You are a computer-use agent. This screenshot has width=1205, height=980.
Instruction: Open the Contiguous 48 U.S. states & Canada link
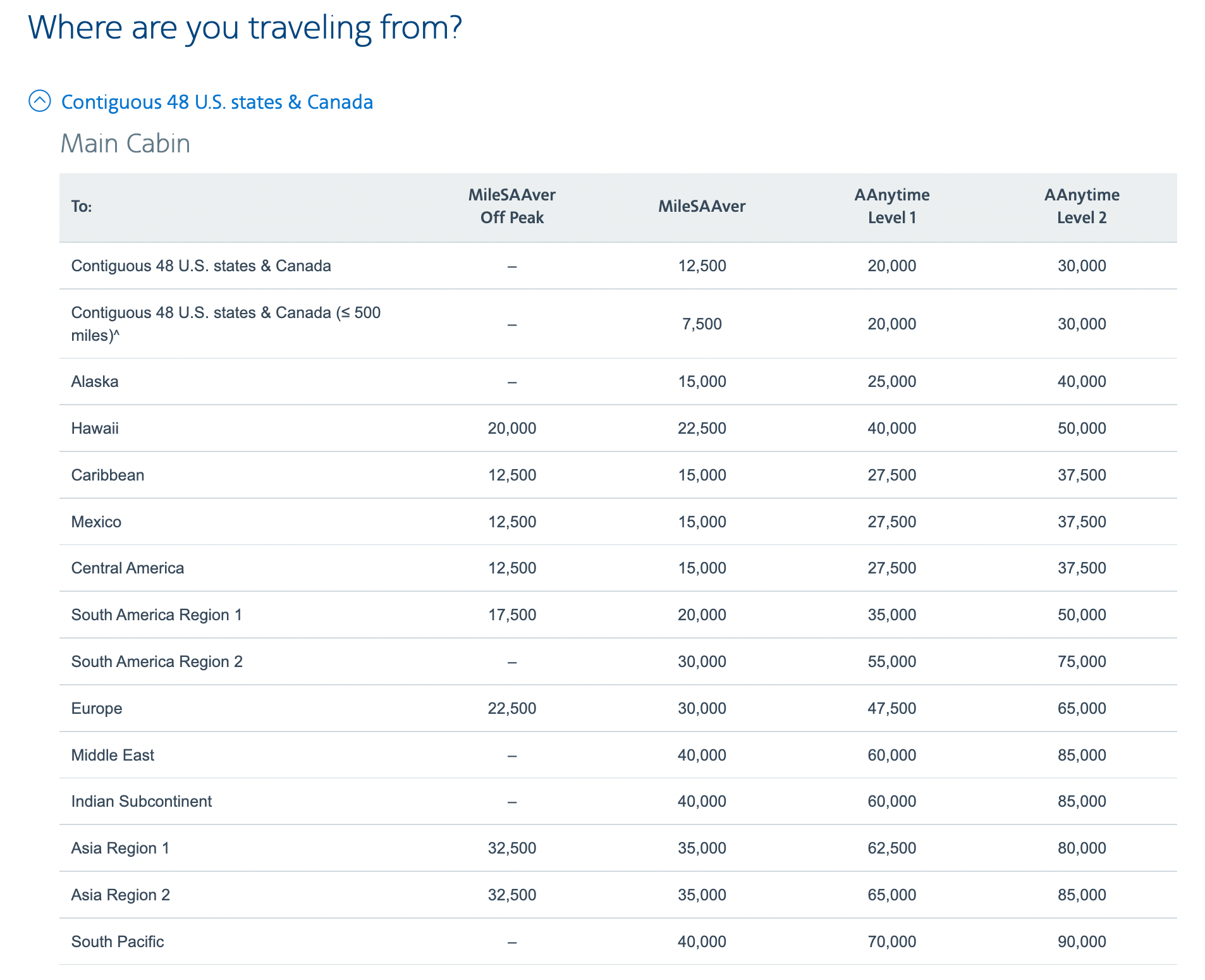click(x=217, y=101)
